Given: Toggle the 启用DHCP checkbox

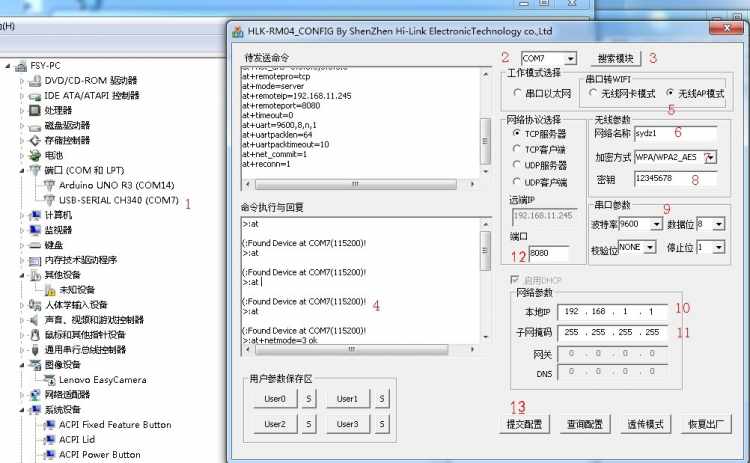Looking at the screenshot, I should 515,279.
